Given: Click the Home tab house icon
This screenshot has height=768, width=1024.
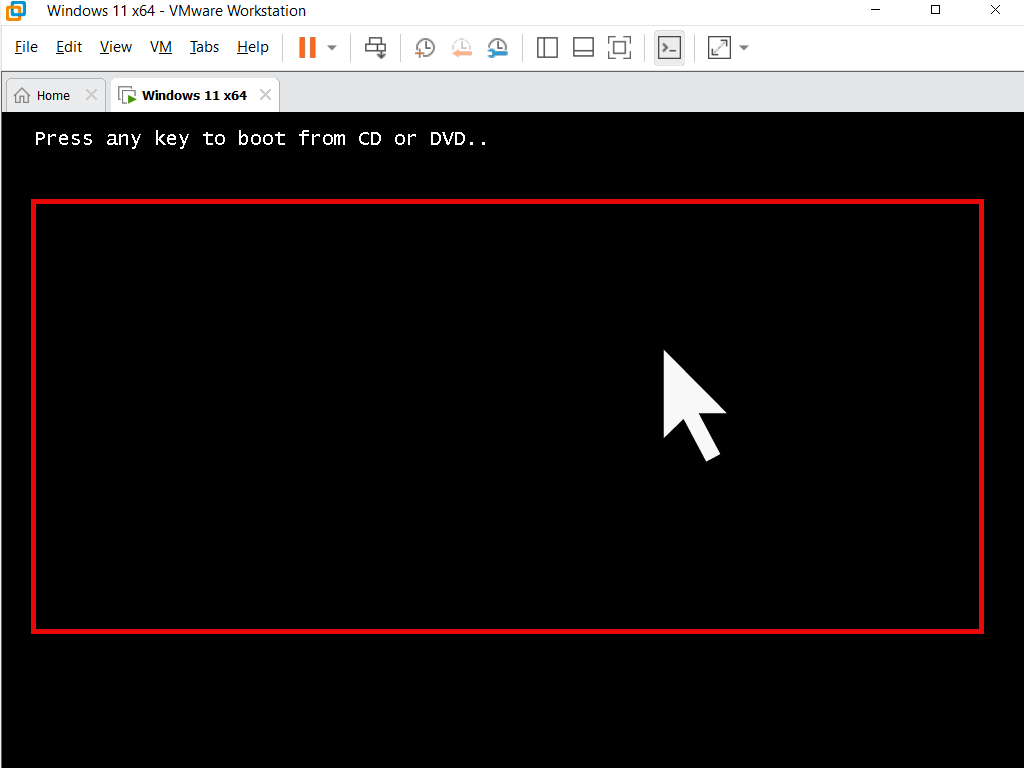Looking at the screenshot, I should 22,94.
